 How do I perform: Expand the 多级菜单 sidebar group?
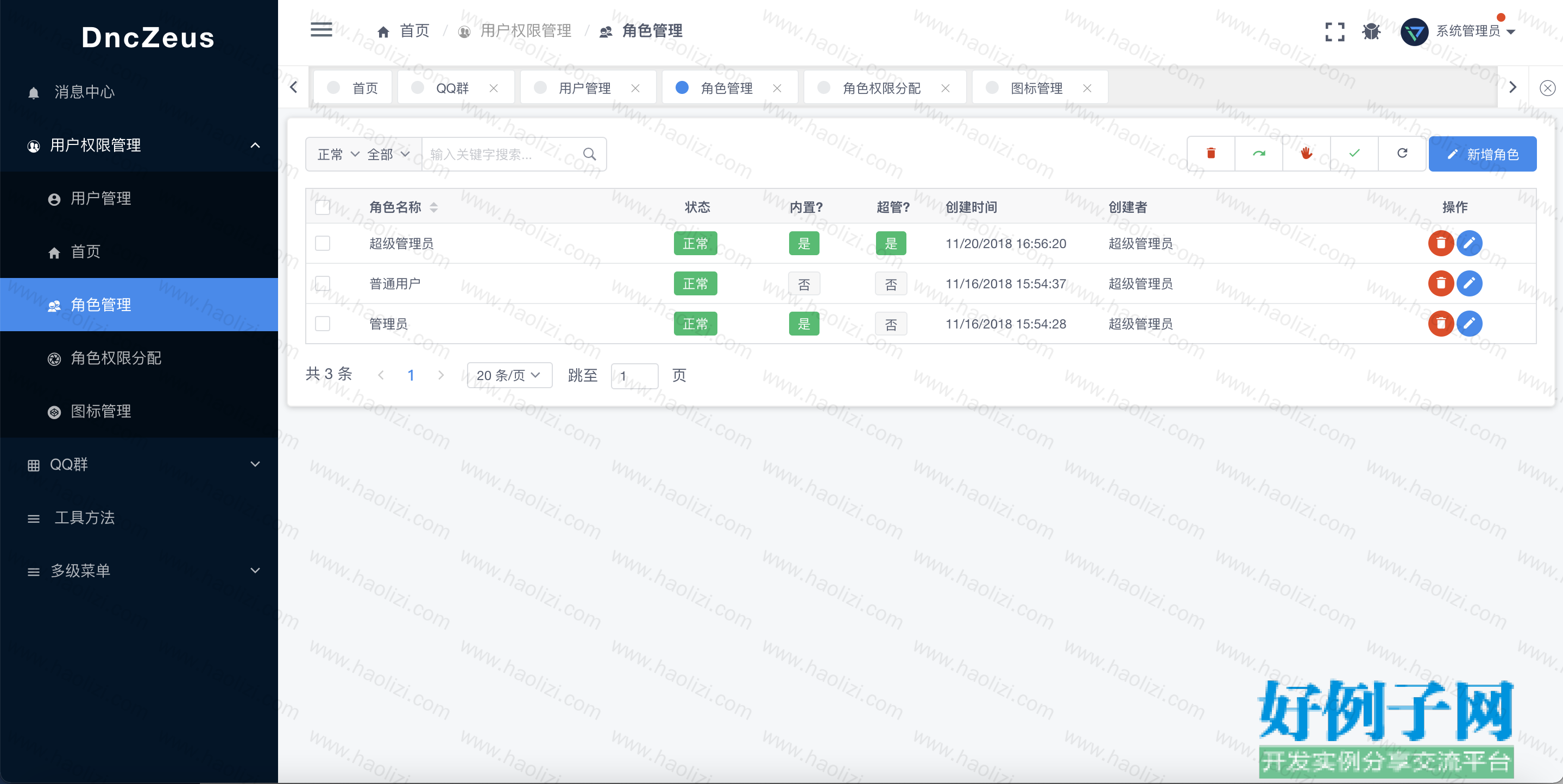tap(139, 571)
